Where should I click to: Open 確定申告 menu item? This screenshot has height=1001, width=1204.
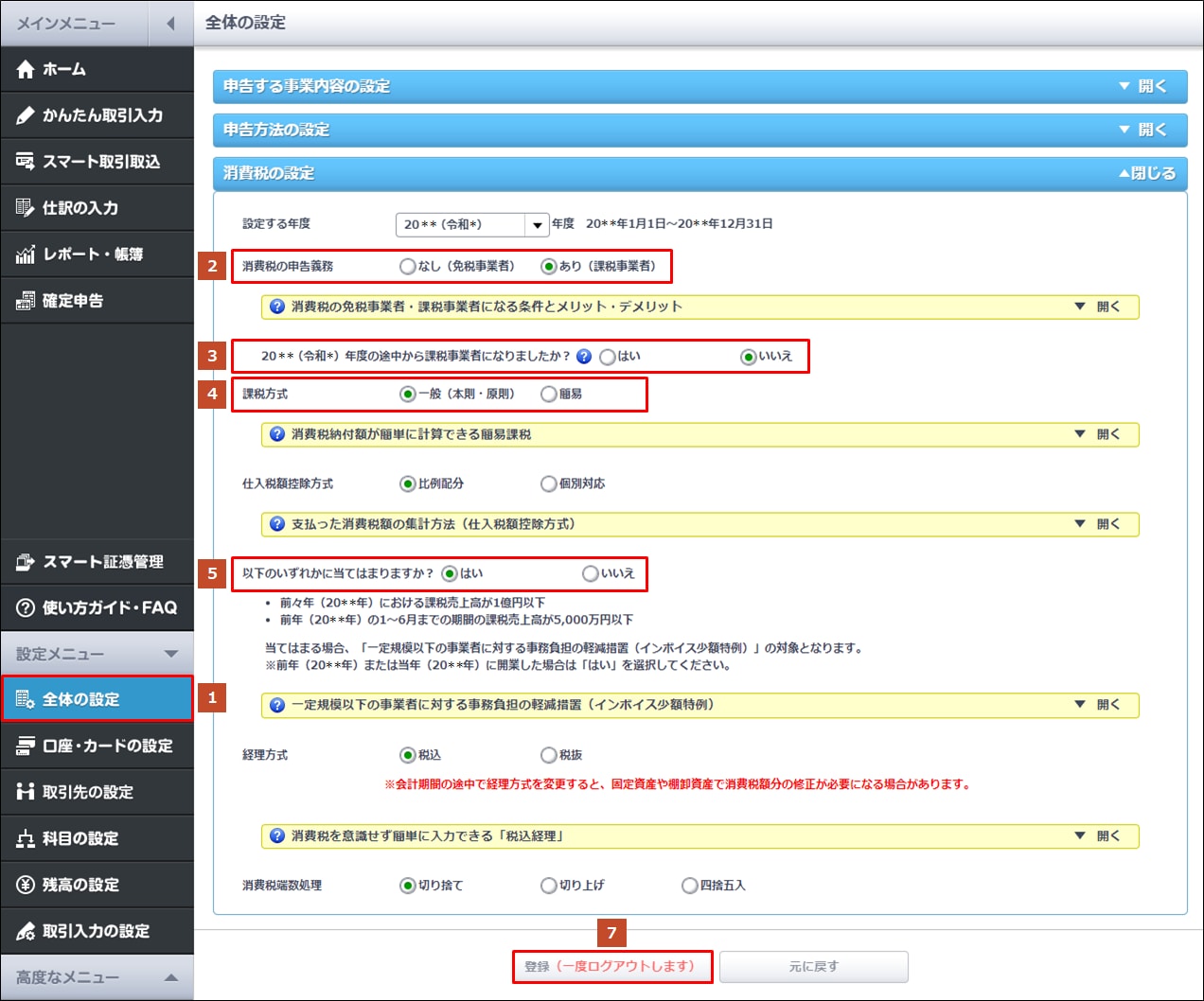point(97,301)
